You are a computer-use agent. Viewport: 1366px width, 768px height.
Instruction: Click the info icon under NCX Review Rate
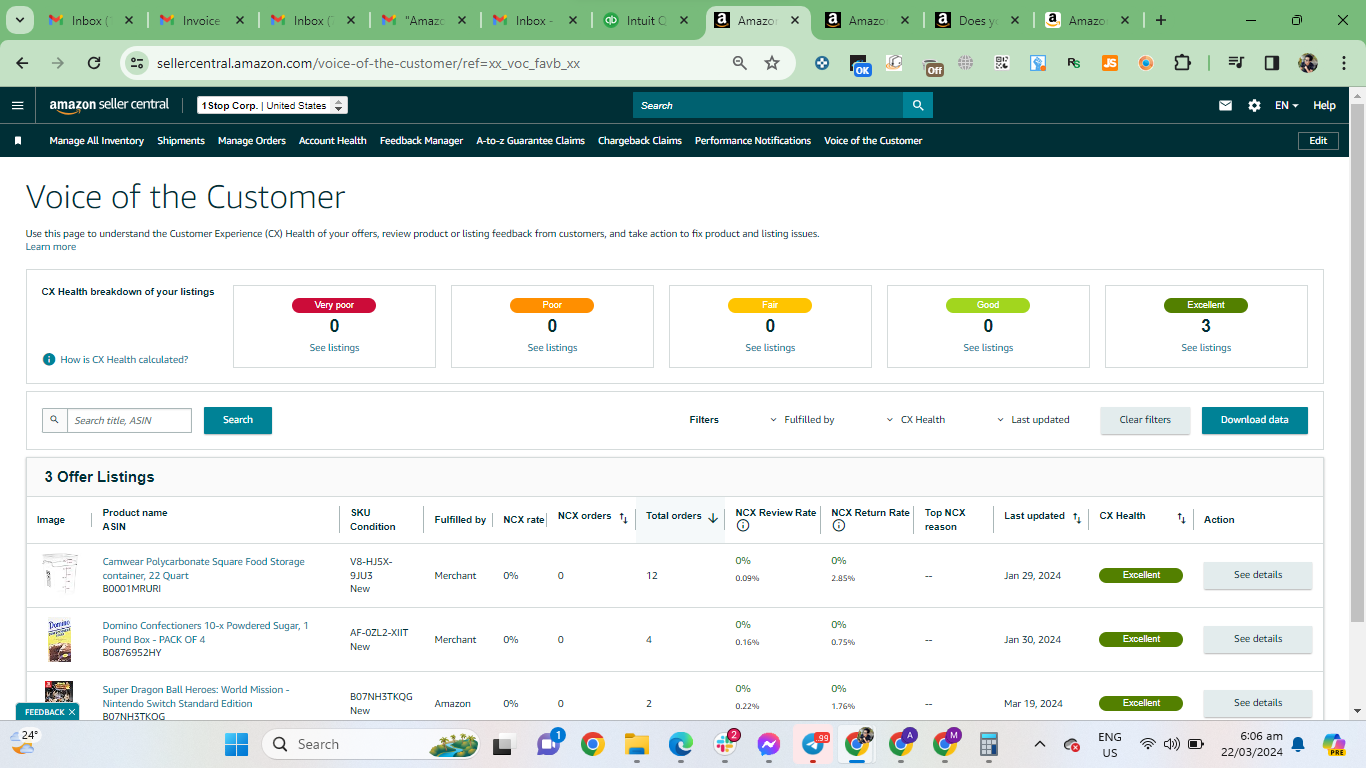coord(741,526)
